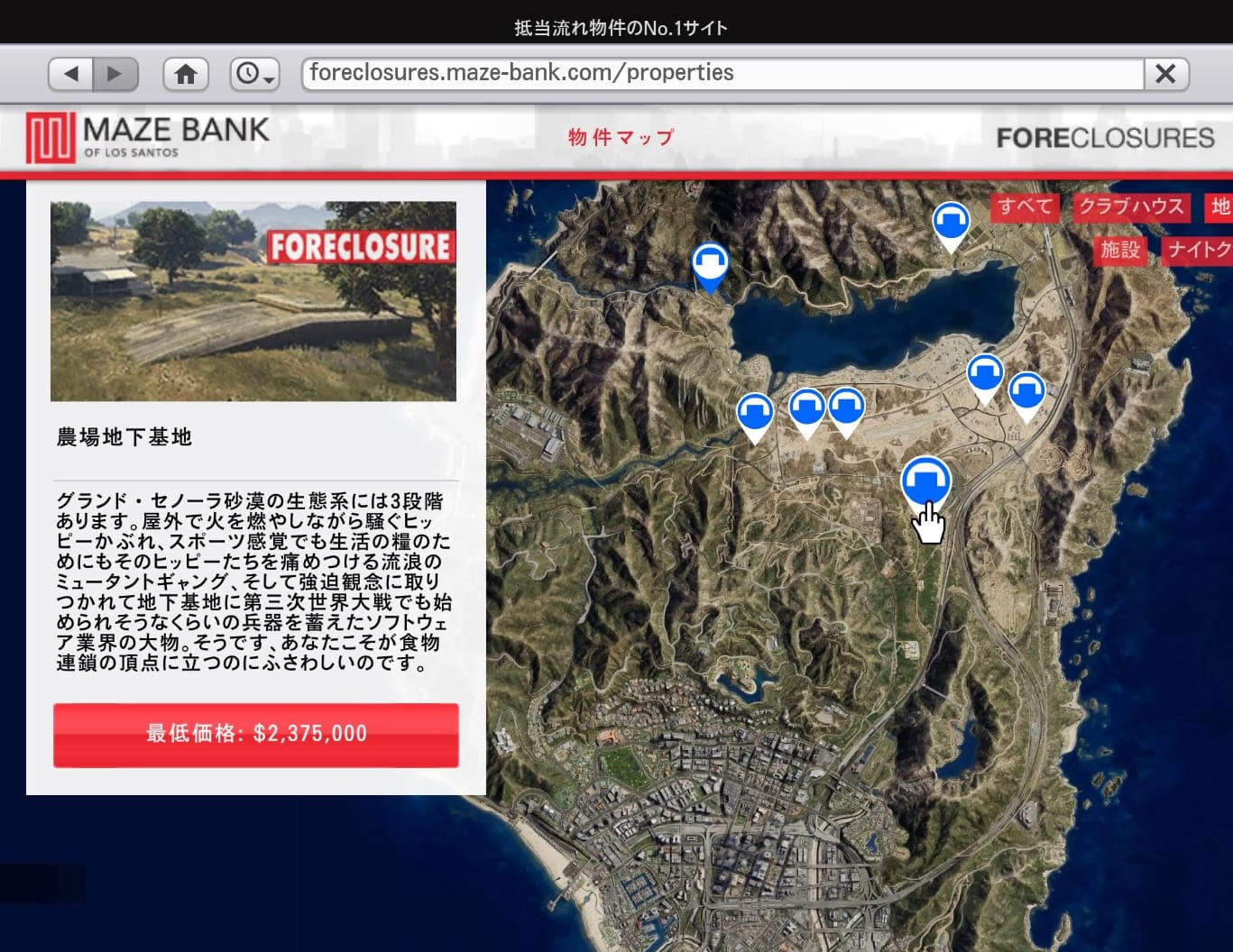1233x952 pixels.
Task: Go back with the browser back arrow
Action: 71,74
